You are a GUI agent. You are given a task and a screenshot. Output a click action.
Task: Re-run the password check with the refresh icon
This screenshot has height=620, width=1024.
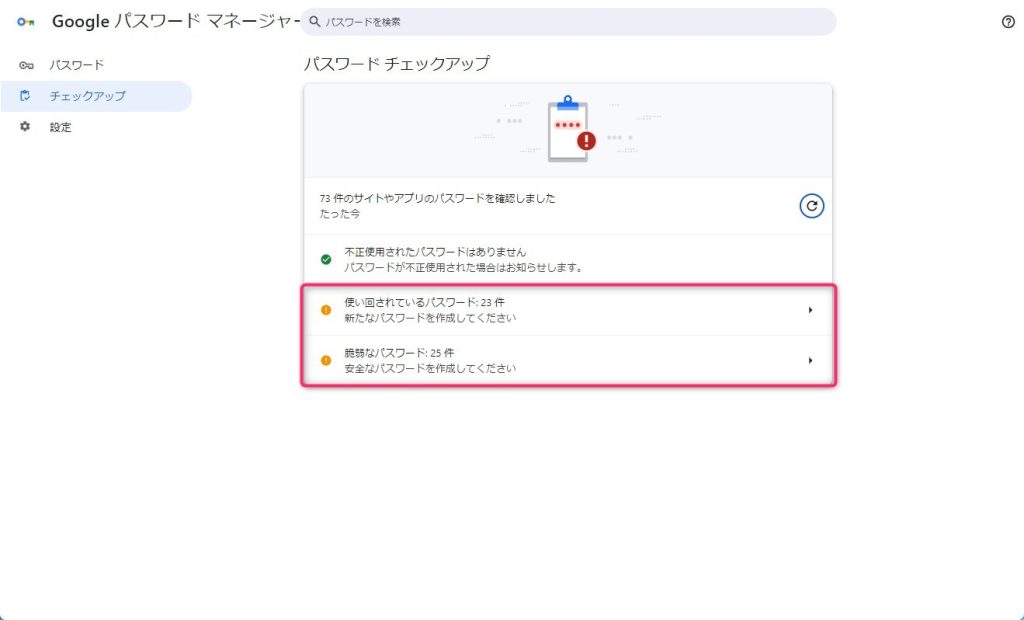point(812,206)
